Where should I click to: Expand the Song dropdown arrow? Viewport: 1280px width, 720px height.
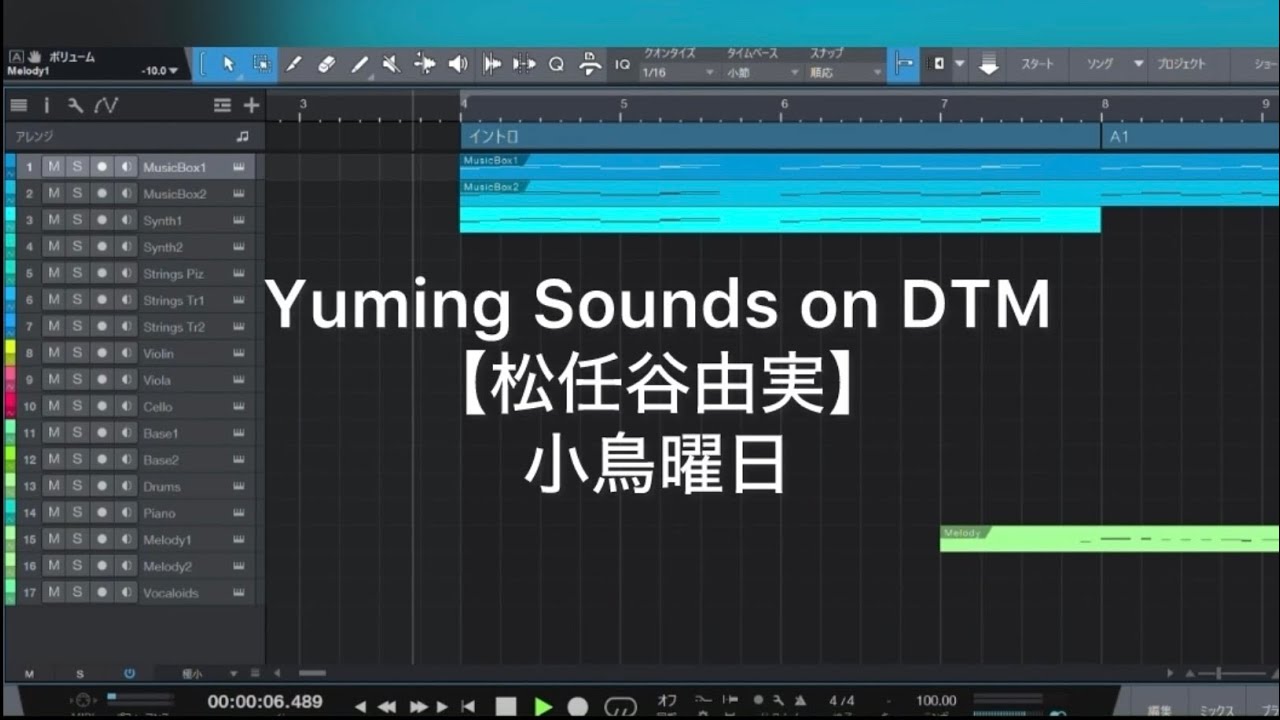[1138, 64]
